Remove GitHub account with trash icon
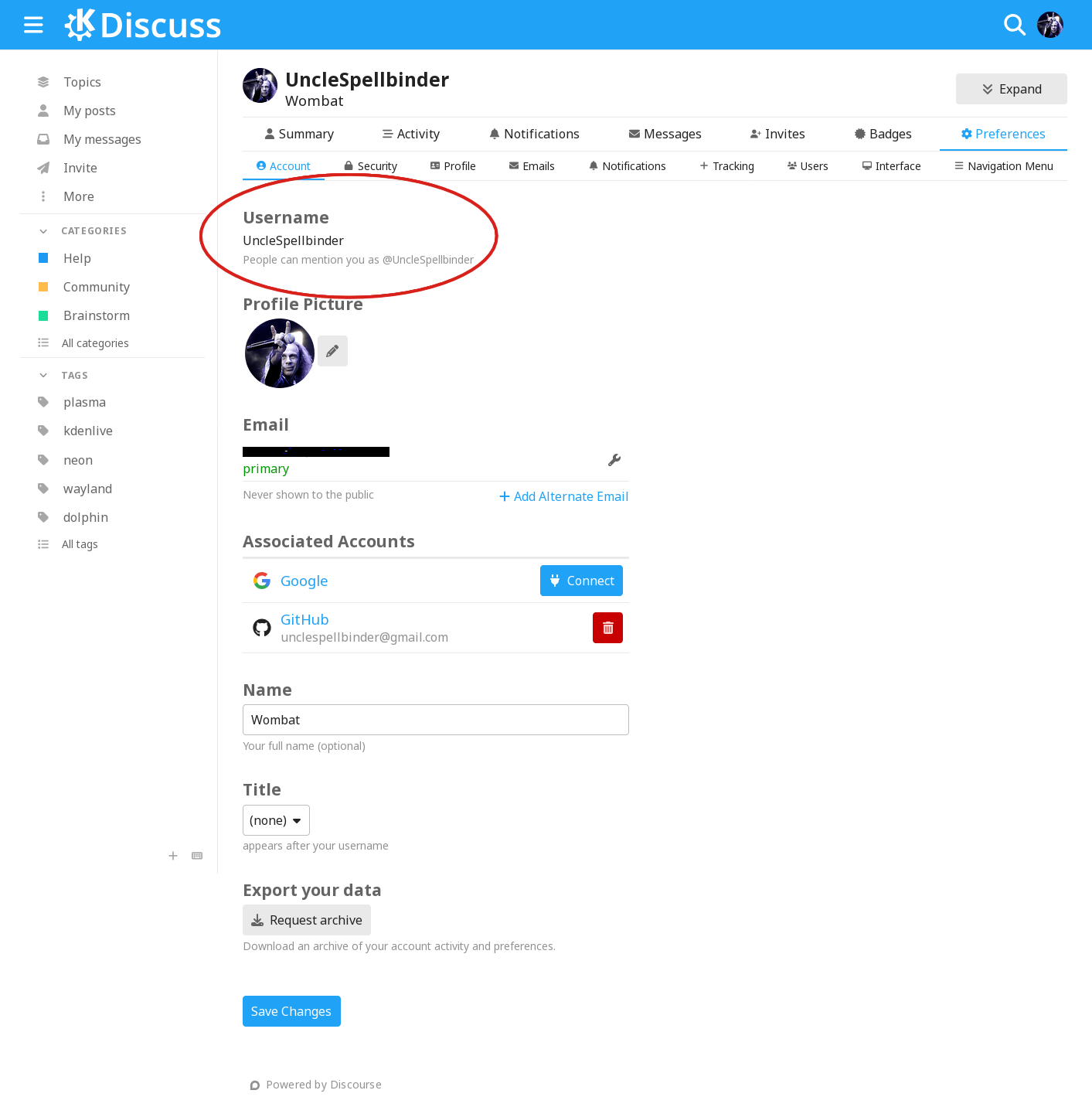1092x1097 pixels. click(x=607, y=628)
